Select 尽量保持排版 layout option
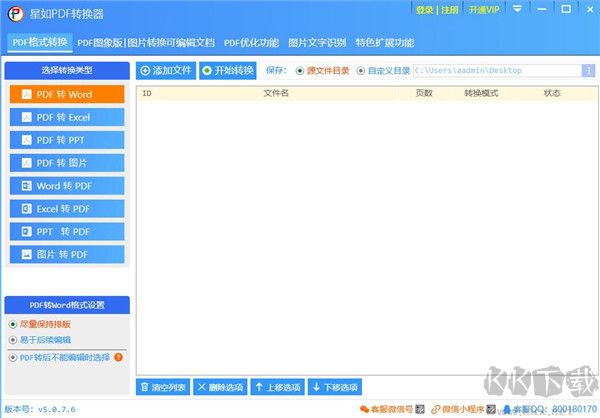The height and width of the screenshot is (418, 600). (x=13, y=324)
